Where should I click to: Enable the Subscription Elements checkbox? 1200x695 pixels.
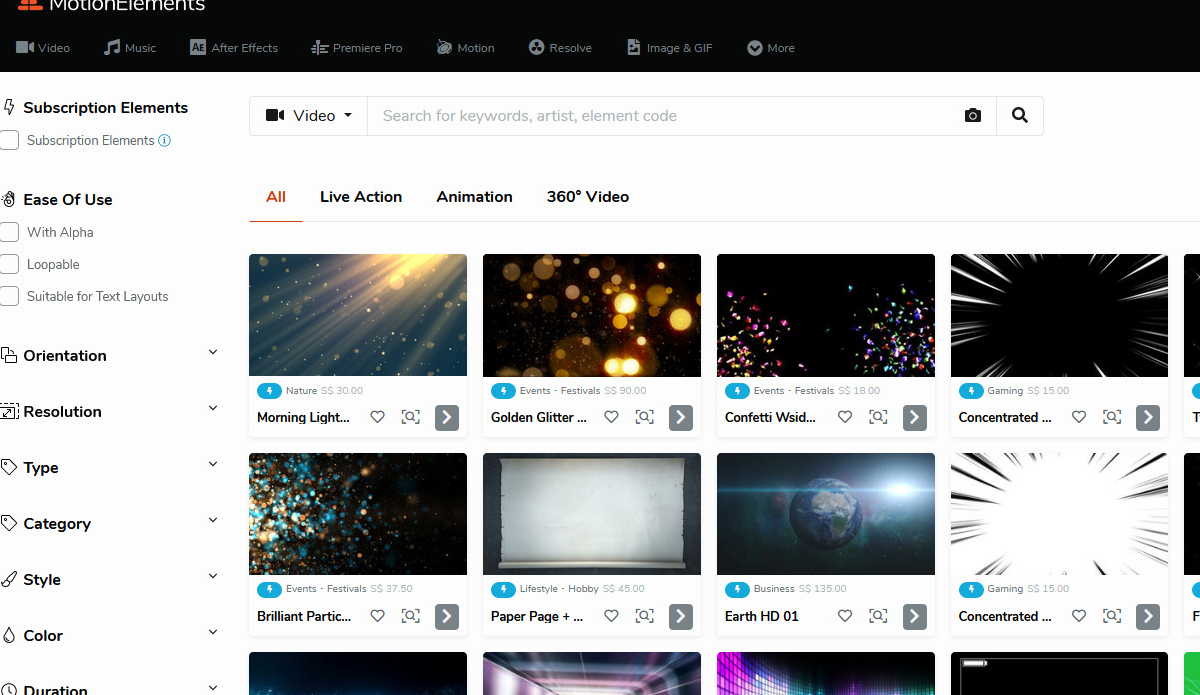coord(10,141)
